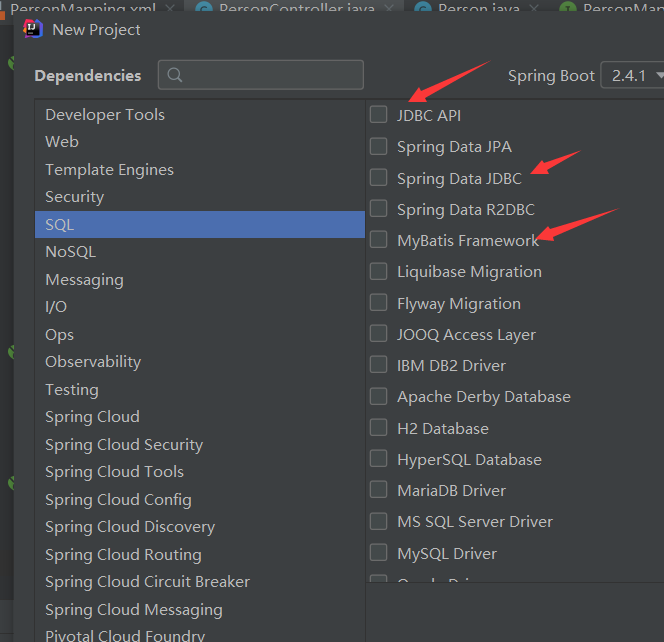This screenshot has width=664, height=642.
Task: Open Spring Cloud Messaging category
Action: coord(199,610)
